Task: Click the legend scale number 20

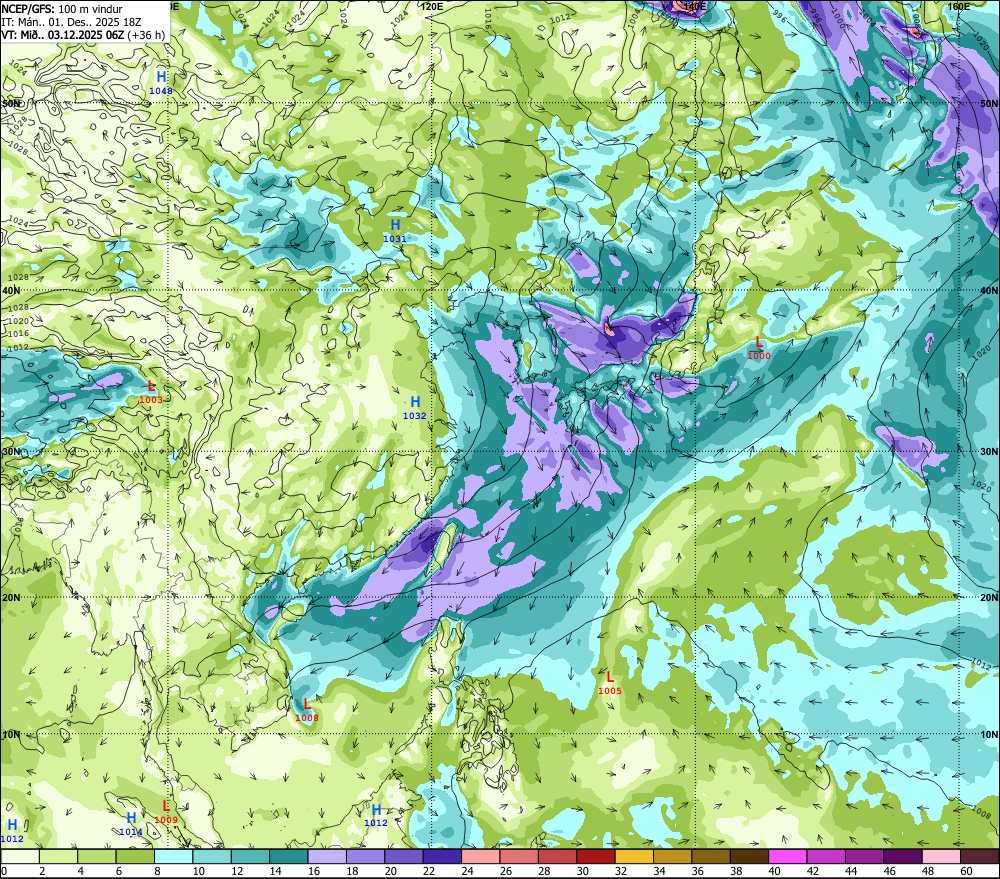Action: click(x=391, y=871)
